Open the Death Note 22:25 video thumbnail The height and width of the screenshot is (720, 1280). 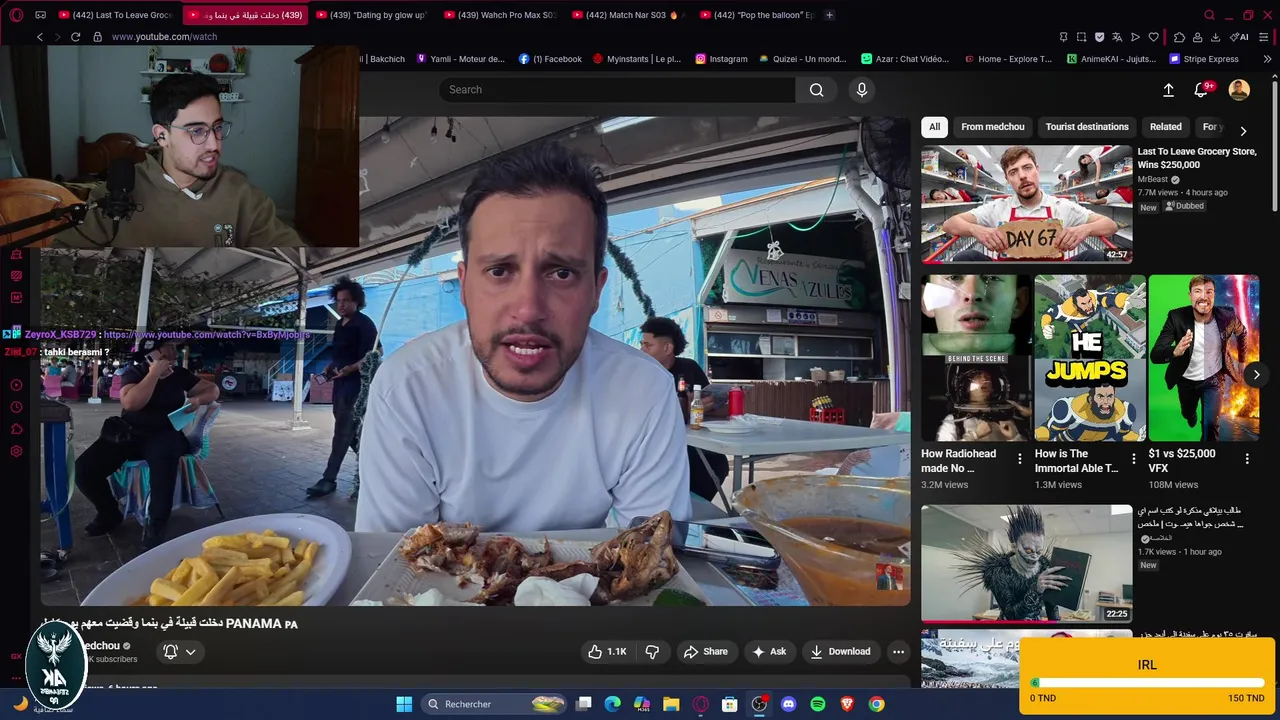(x=1026, y=563)
